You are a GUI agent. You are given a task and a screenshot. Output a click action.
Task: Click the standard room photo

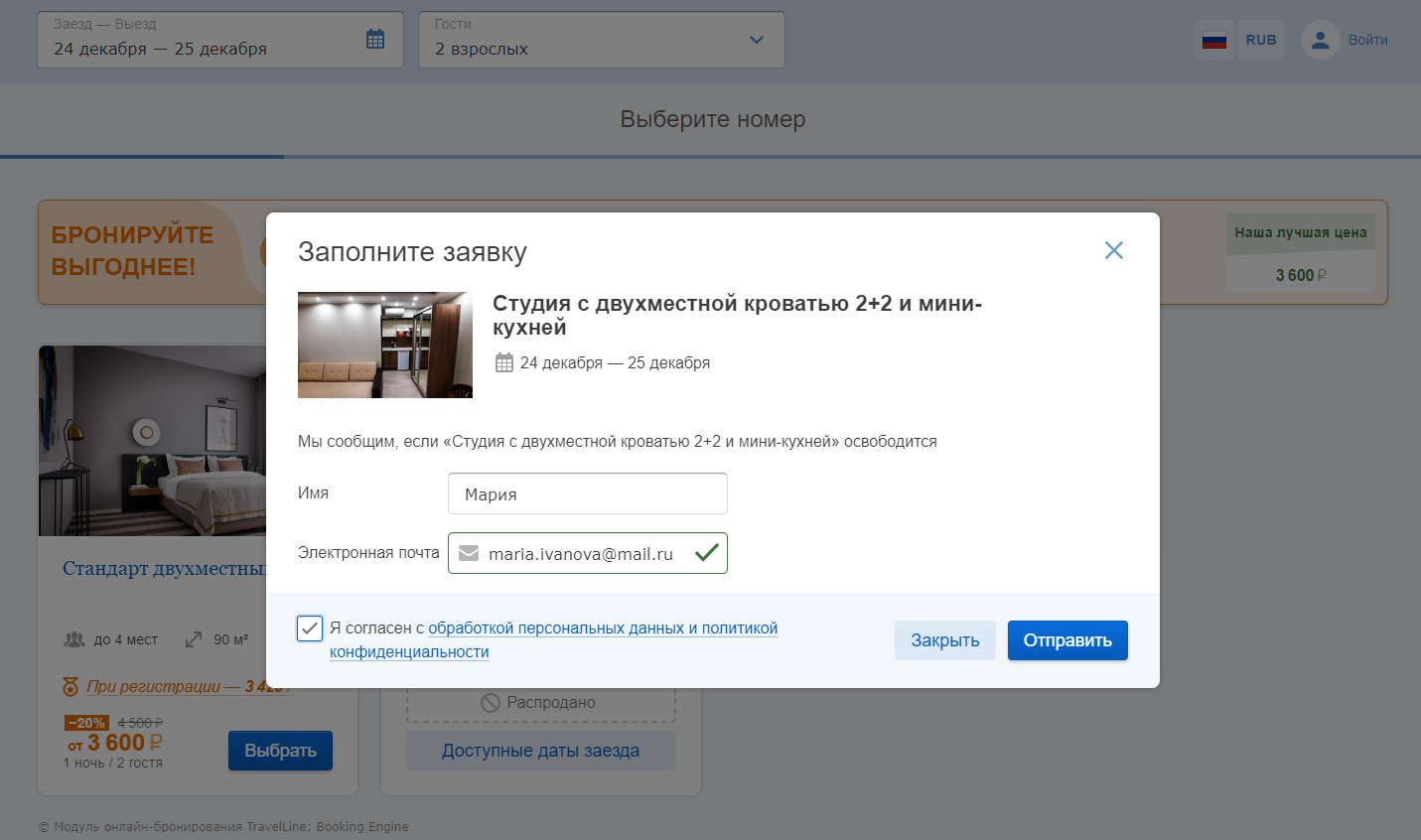coord(152,441)
